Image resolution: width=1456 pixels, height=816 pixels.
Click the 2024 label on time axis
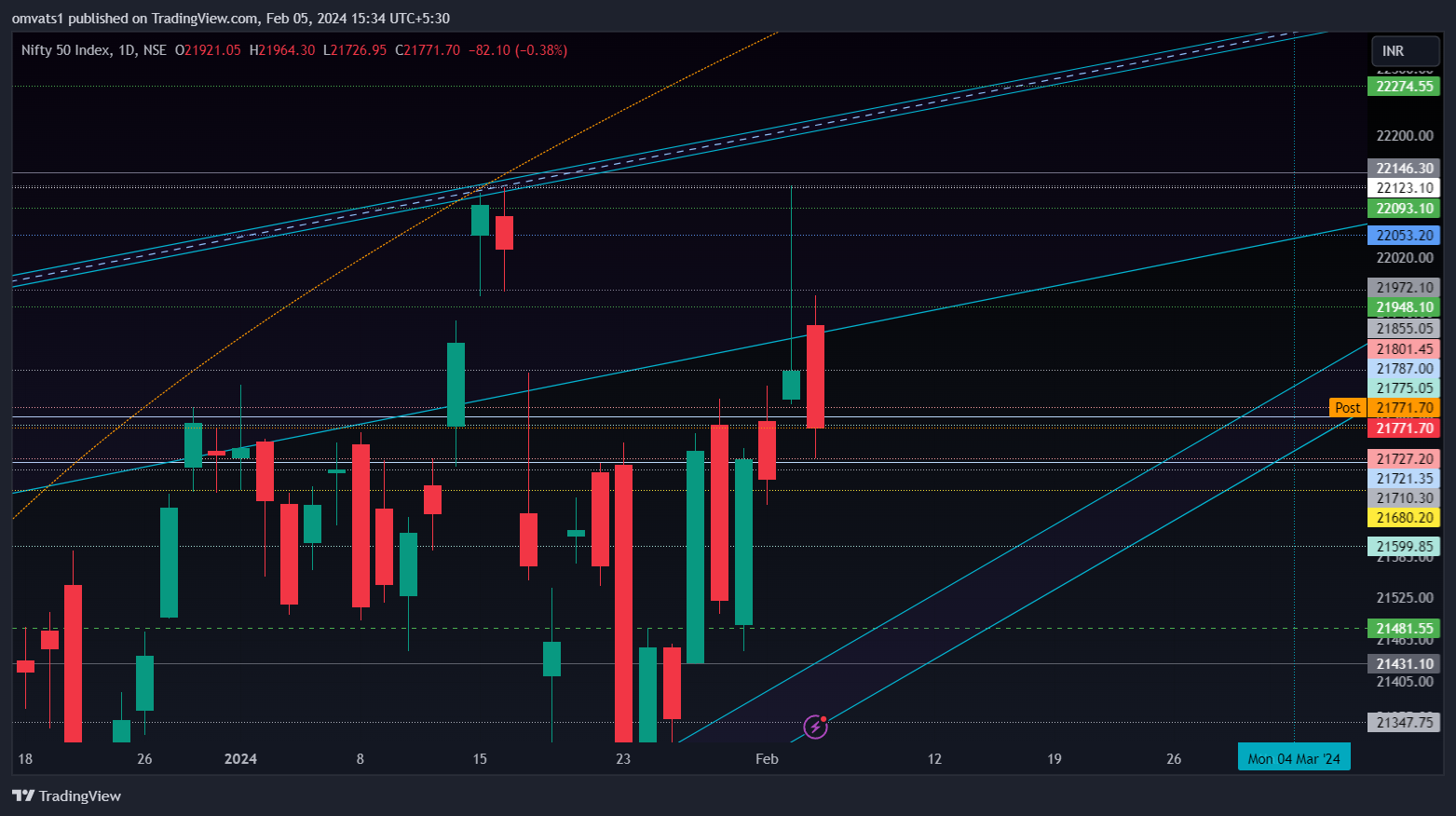click(240, 759)
